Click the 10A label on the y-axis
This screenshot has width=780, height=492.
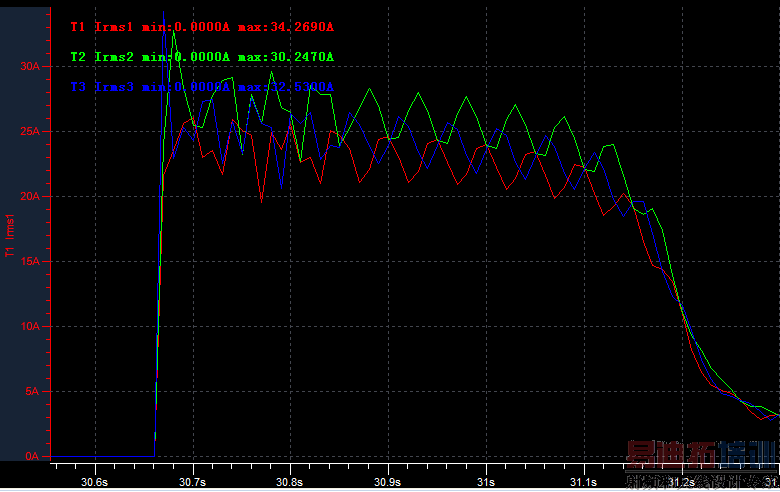click(30, 326)
